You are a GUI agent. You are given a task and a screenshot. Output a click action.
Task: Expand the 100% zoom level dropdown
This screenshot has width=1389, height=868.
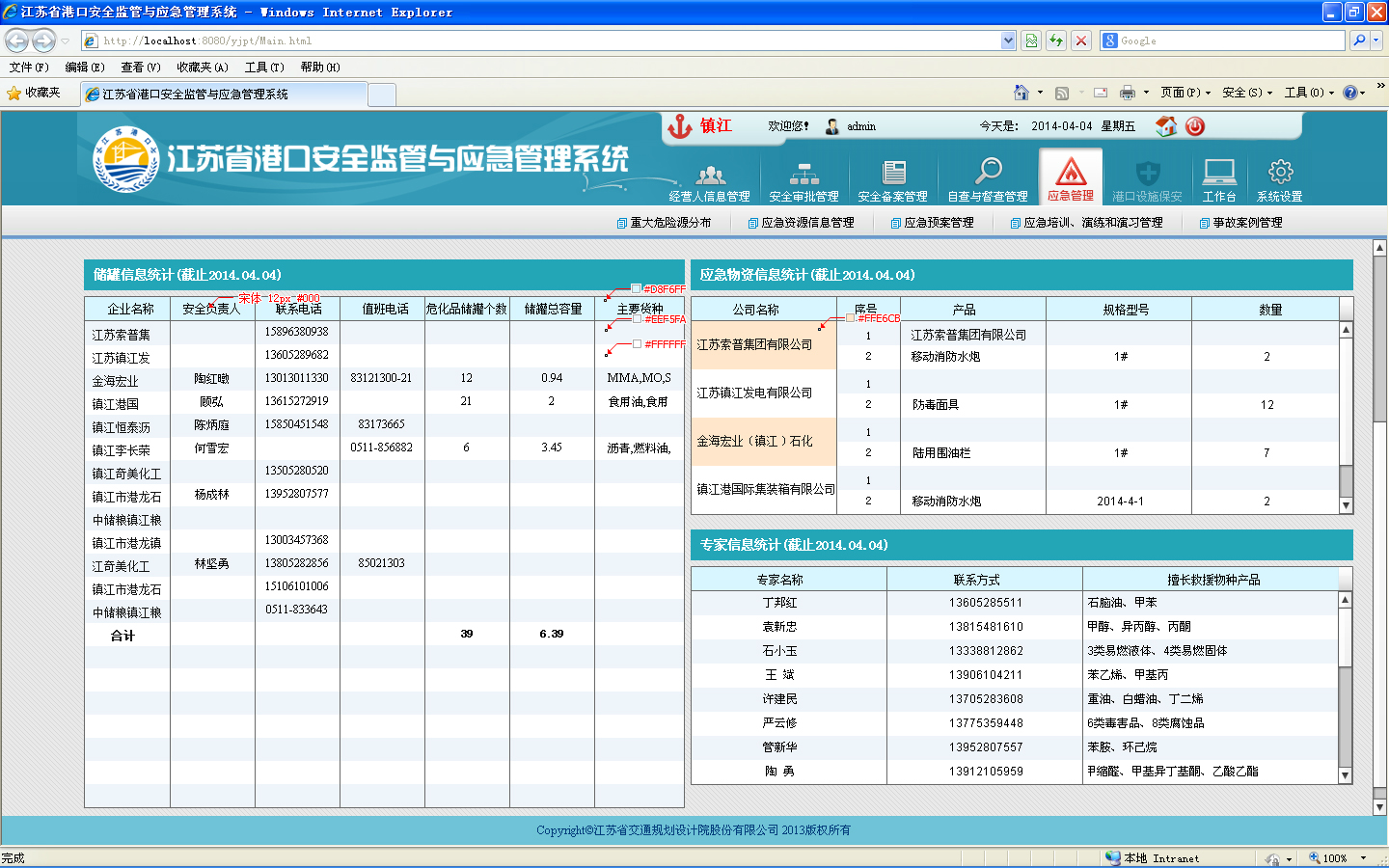1363,858
